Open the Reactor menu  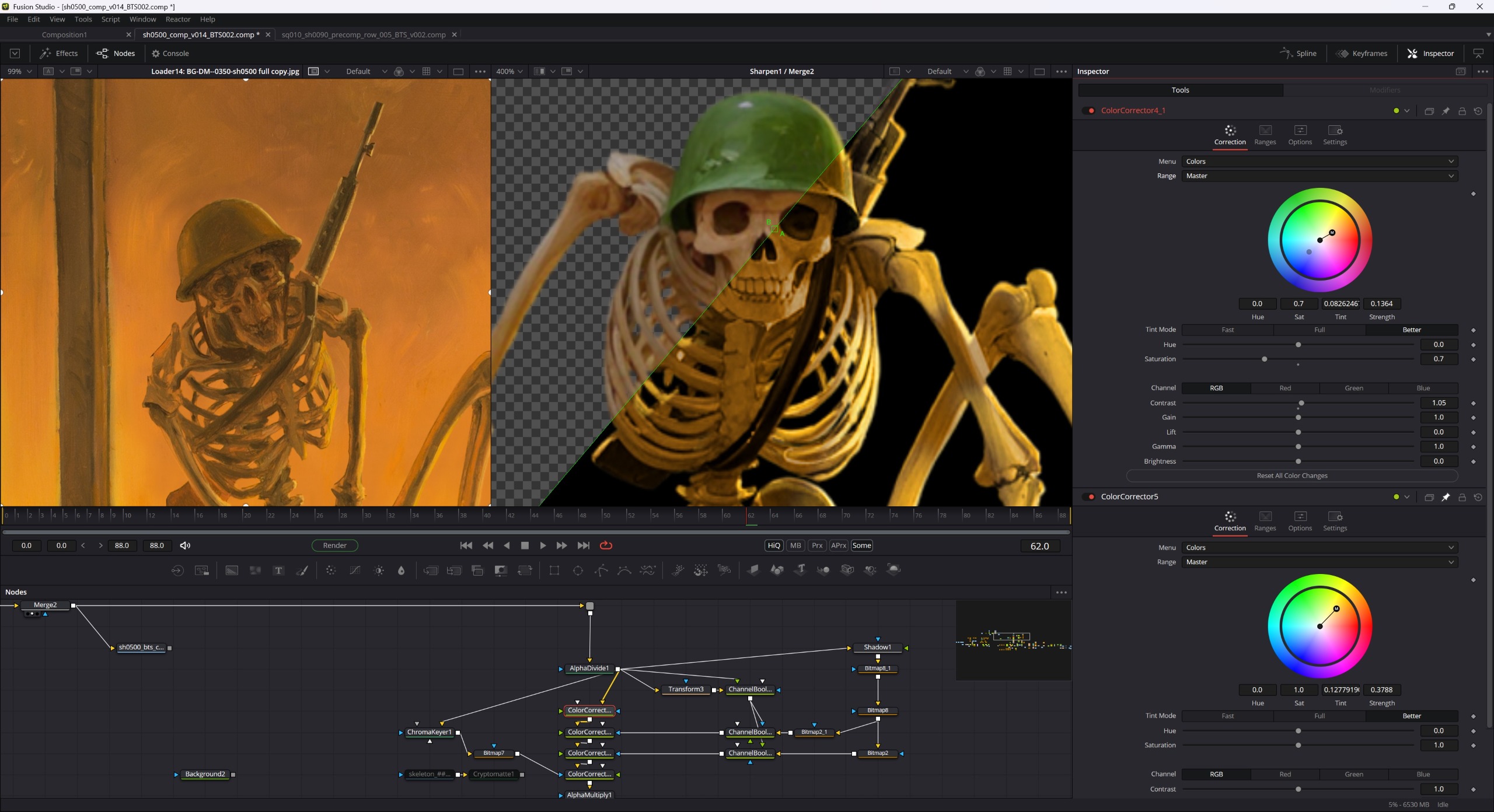tap(178, 19)
